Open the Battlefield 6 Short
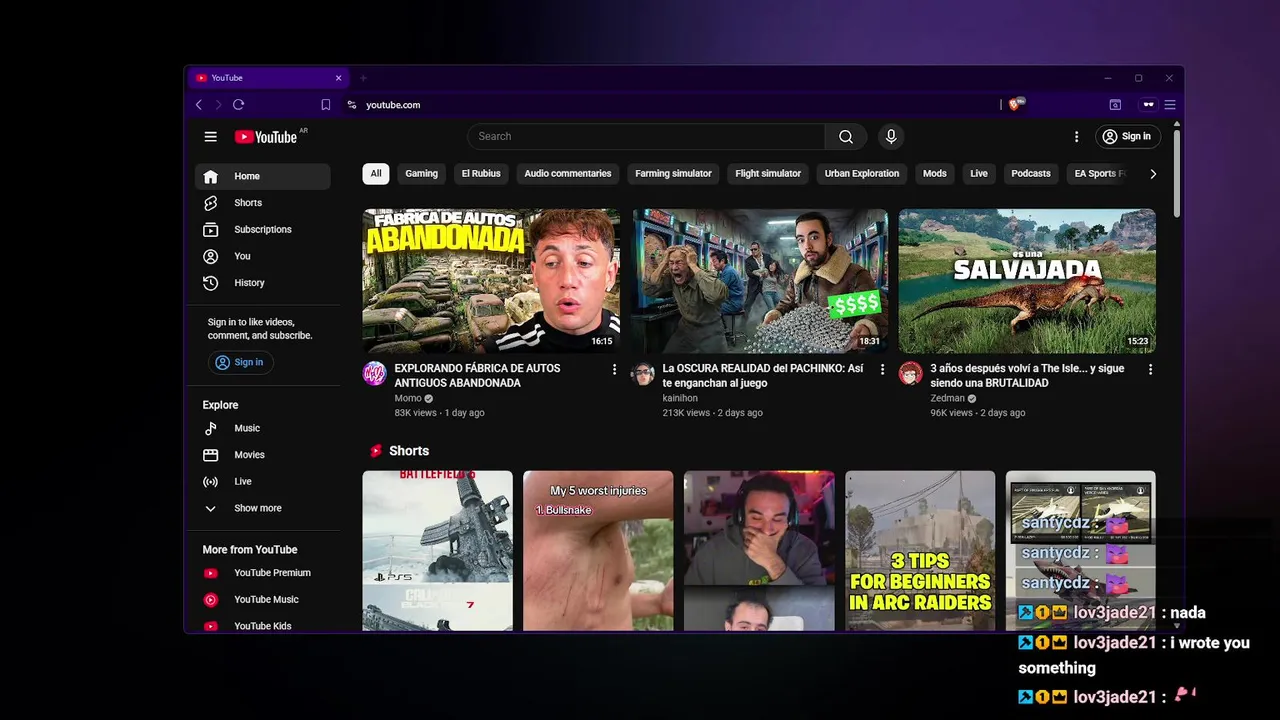Viewport: 1280px width, 720px height. click(438, 551)
